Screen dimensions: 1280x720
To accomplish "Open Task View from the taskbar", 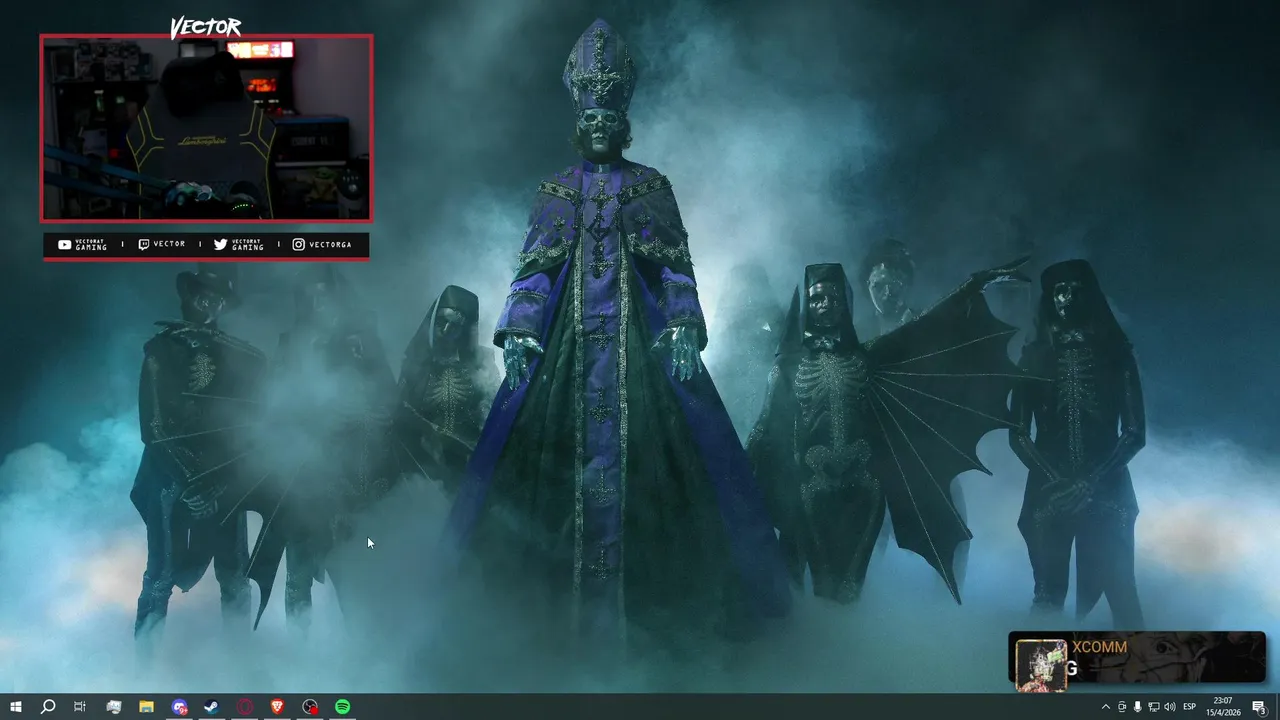I will (x=80, y=707).
